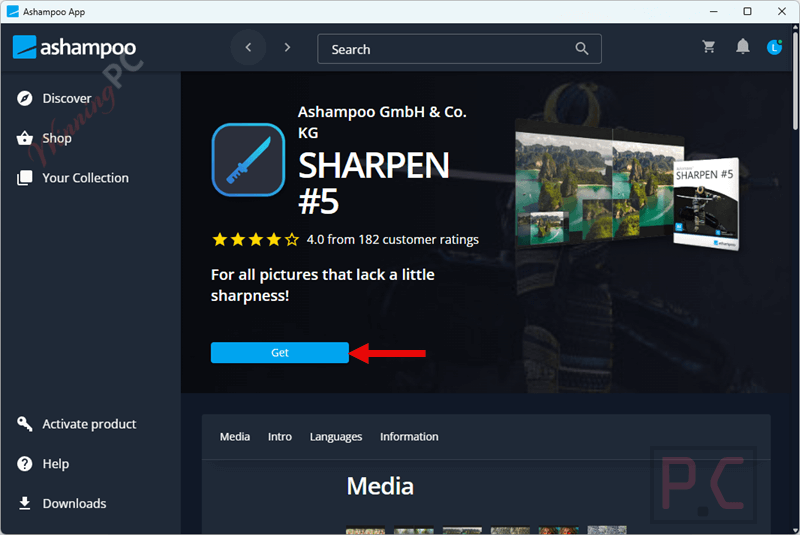Viewport: 800px width, 535px height.
Task: Click the Help question mark icon
Action: coord(24,464)
